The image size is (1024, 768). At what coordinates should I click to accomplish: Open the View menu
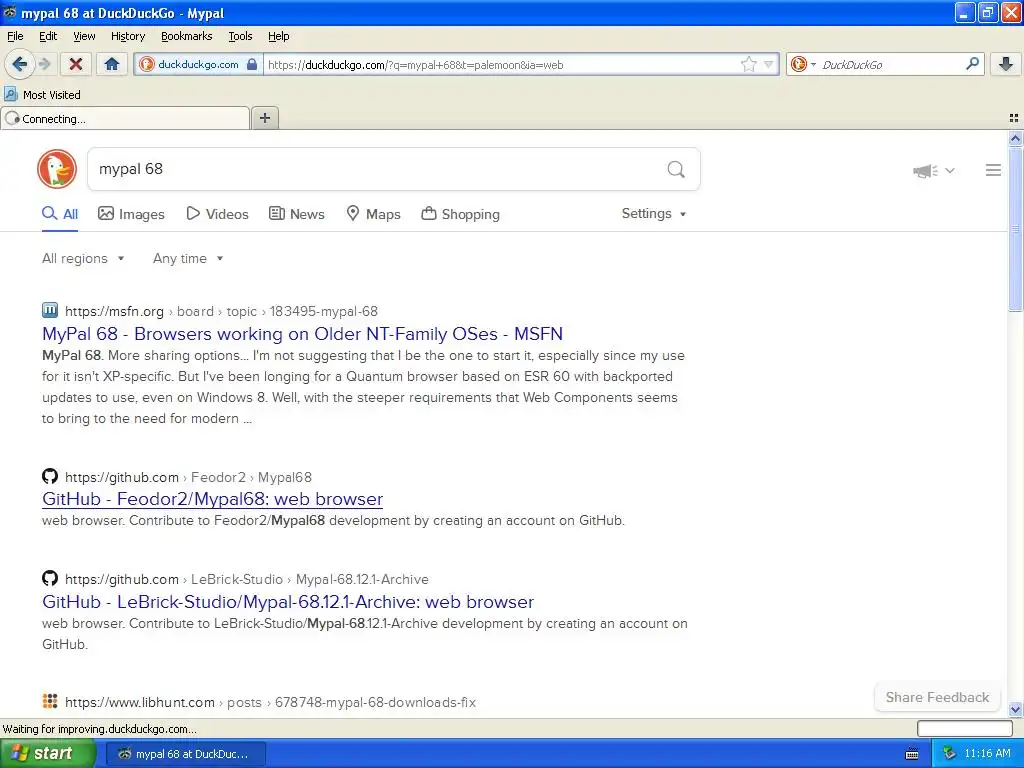click(x=84, y=36)
